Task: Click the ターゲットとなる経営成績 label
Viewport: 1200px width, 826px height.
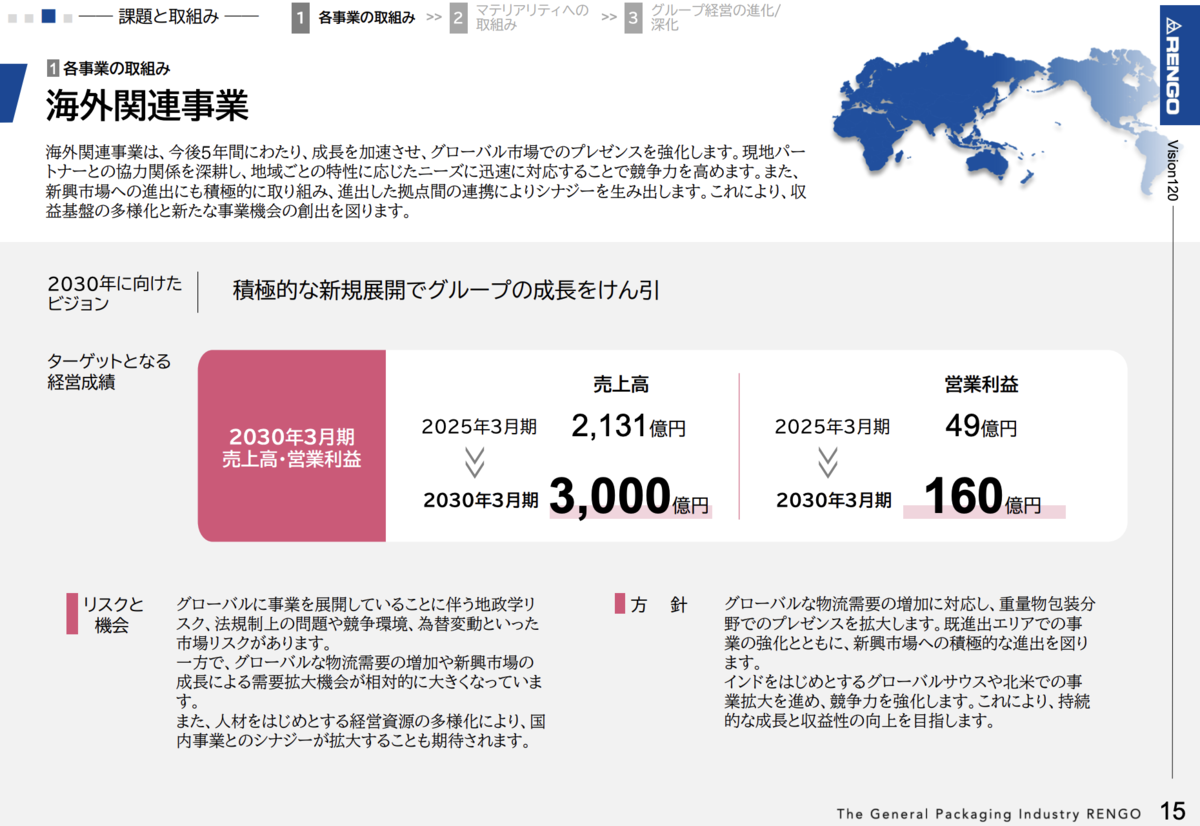Action: point(109,371)
